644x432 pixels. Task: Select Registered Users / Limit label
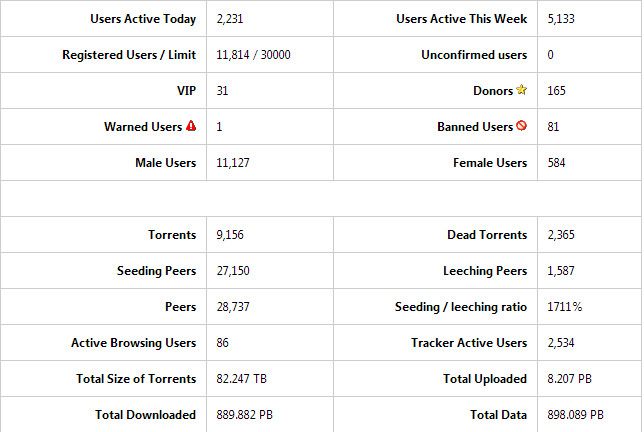(x=129, y=55)
